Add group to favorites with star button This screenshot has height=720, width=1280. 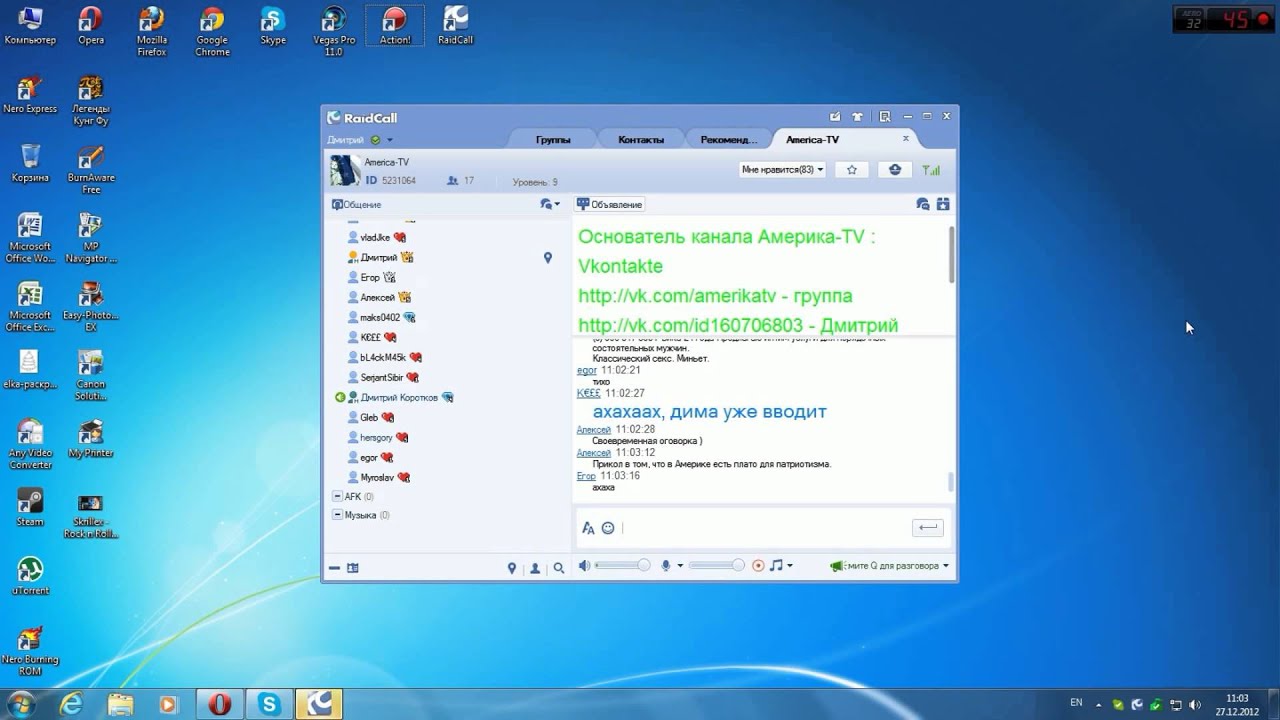tap(852, 170)
